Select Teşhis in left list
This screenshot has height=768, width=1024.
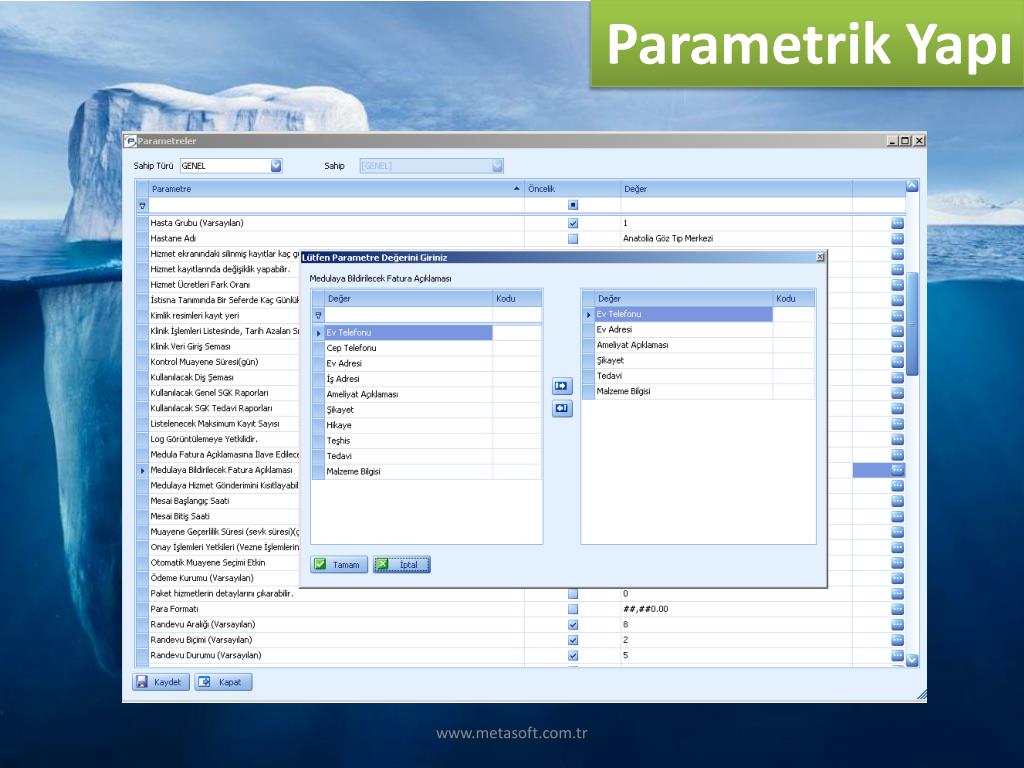[x=408, y=441]
